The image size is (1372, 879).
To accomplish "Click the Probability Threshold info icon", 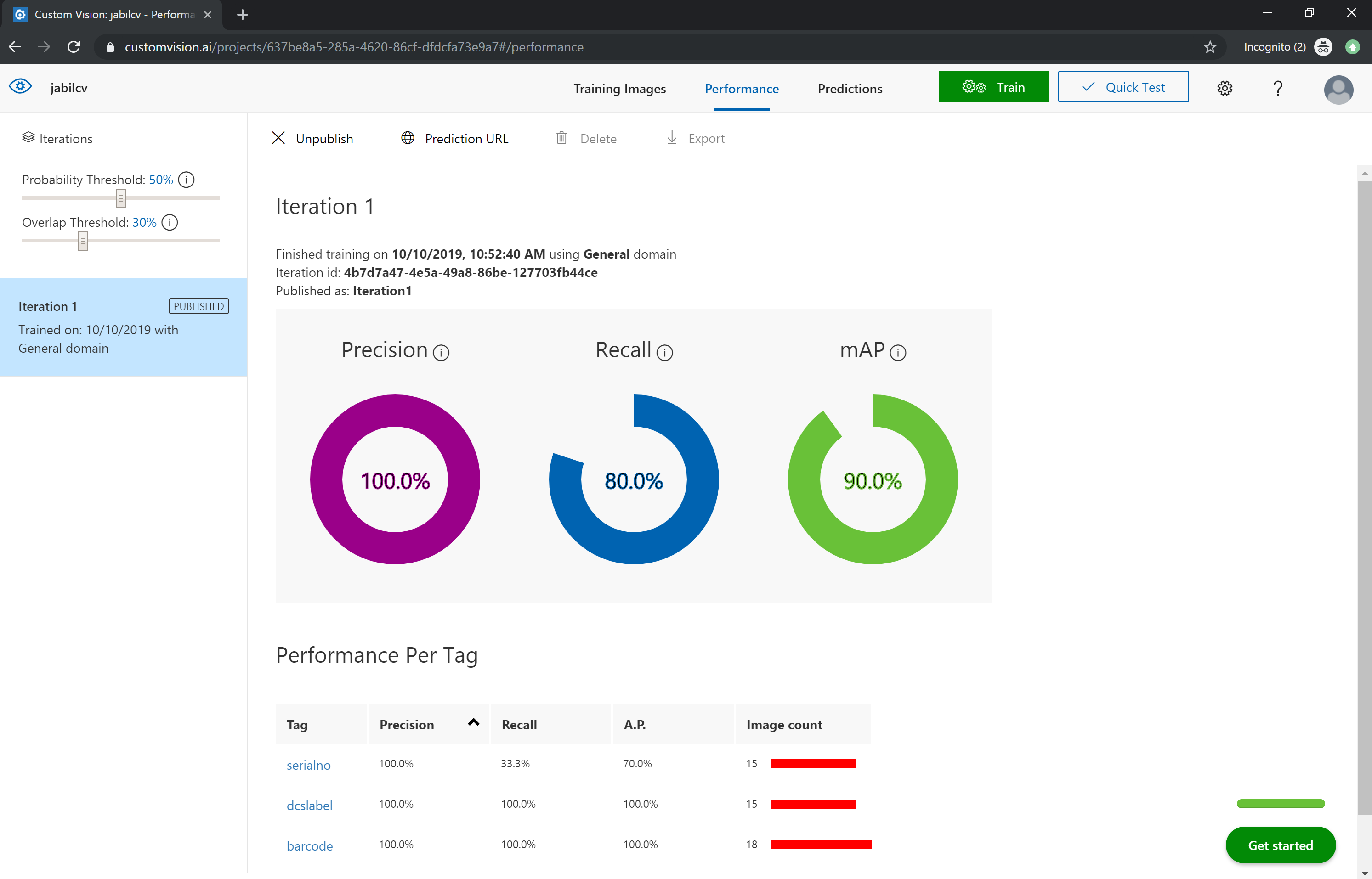I will pos(186,180).
